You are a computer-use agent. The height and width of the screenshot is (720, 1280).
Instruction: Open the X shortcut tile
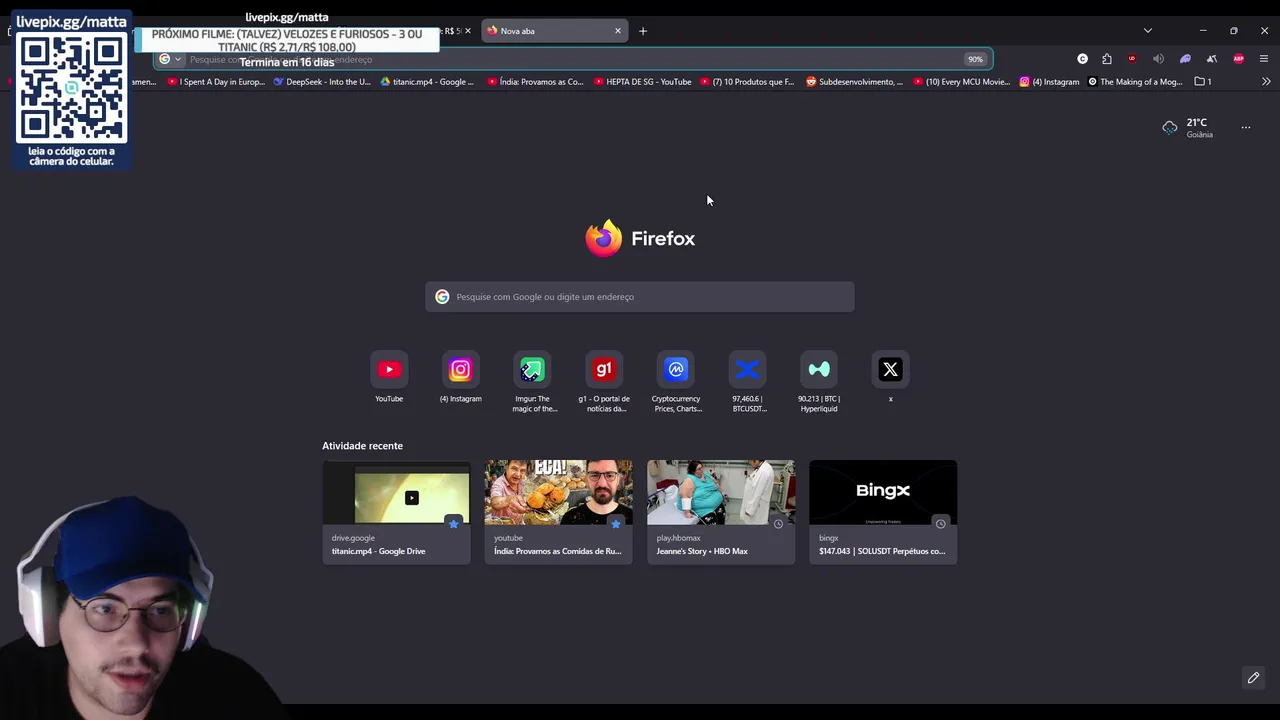click(x=891, y=370)
